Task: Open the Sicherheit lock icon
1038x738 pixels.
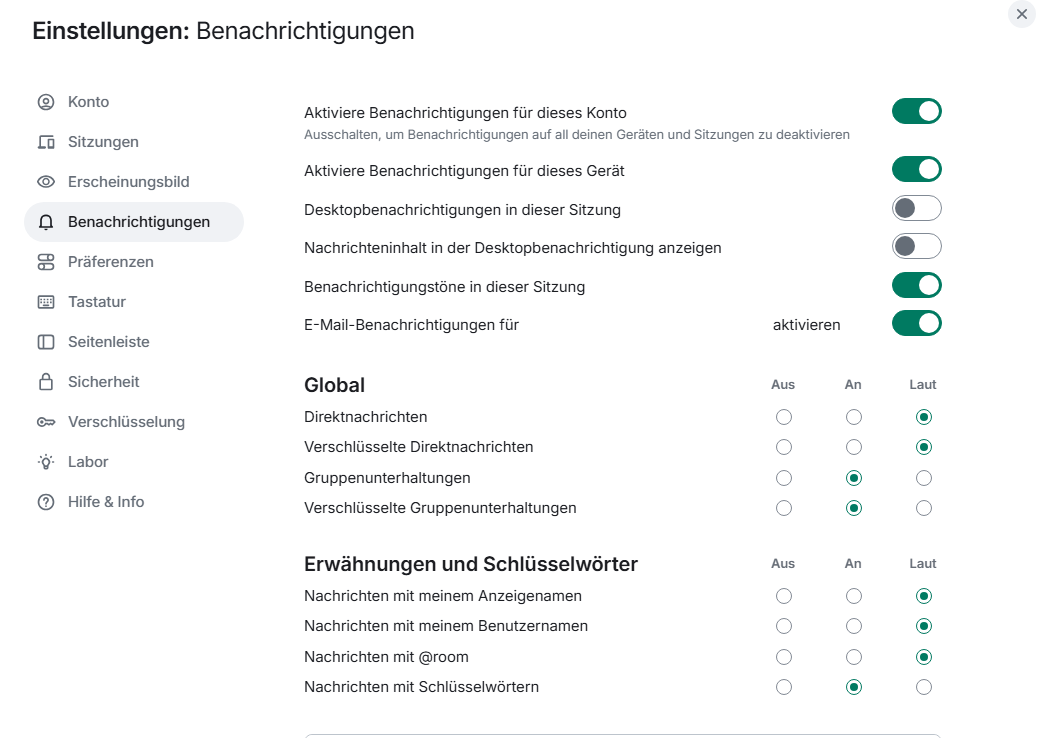Action: 46,381
